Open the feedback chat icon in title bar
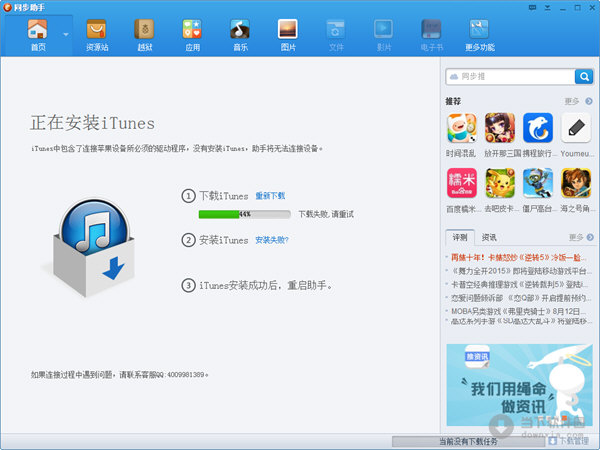 pos(532,7)
